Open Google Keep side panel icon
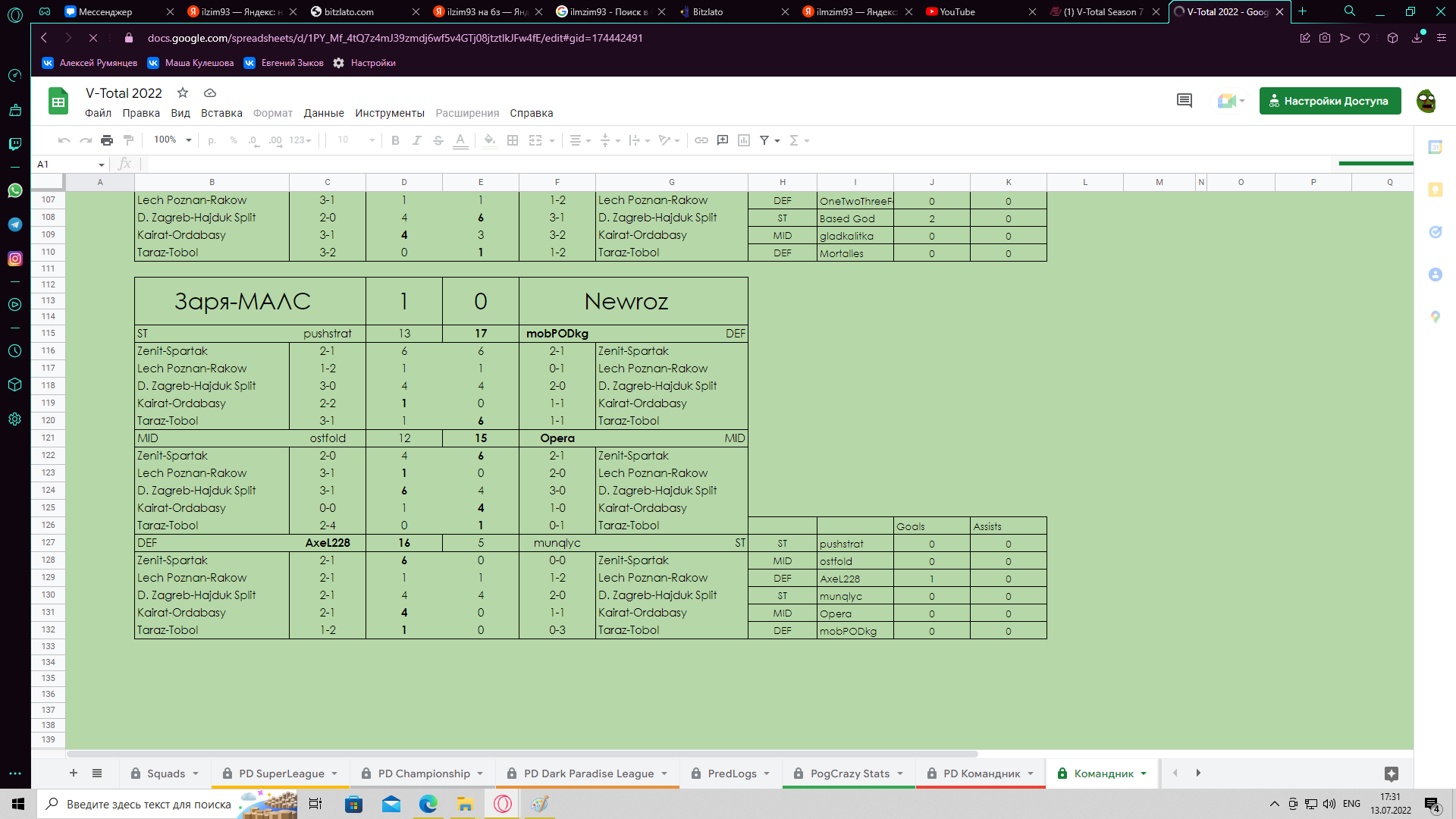Image resolution: width=1456 pixels, height=819 pixels. pos(1435,190)
